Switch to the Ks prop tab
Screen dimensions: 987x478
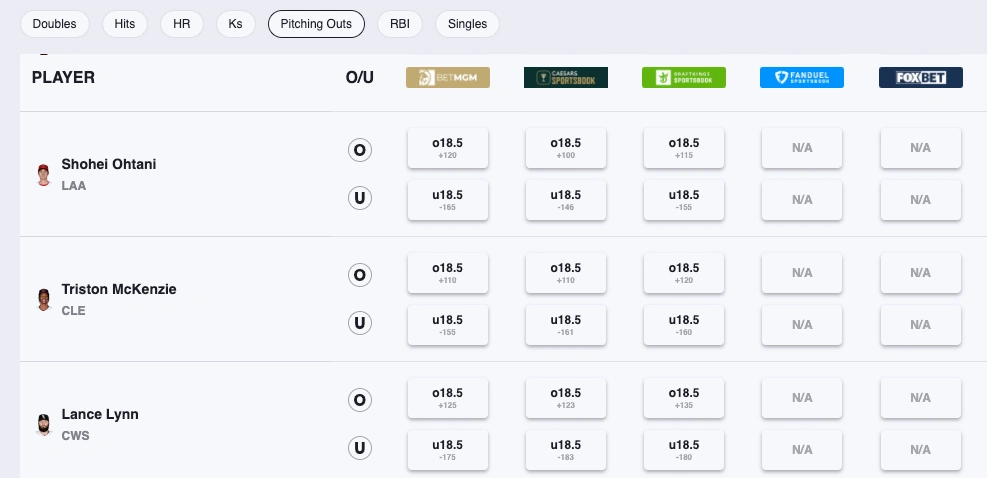coord(235,24)
